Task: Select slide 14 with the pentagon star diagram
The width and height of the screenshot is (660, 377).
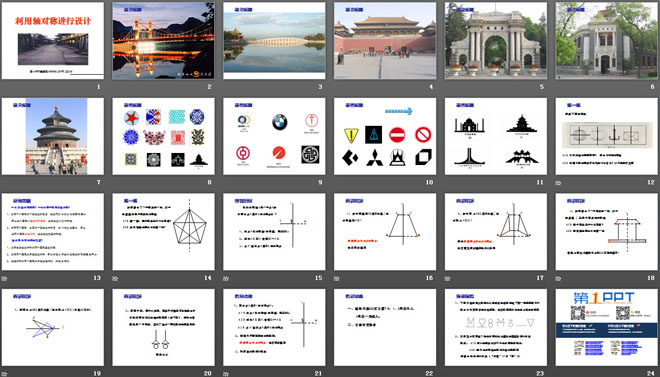Action: 163,232
